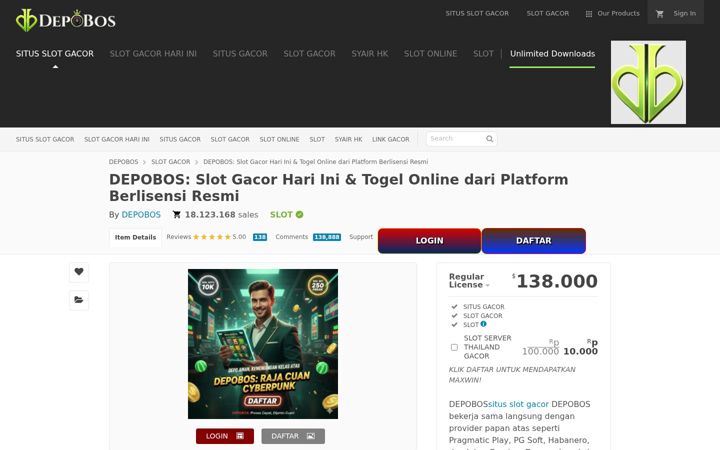
Task: Click DEPOBOS breadcrumb link
Action: [124, 162]
